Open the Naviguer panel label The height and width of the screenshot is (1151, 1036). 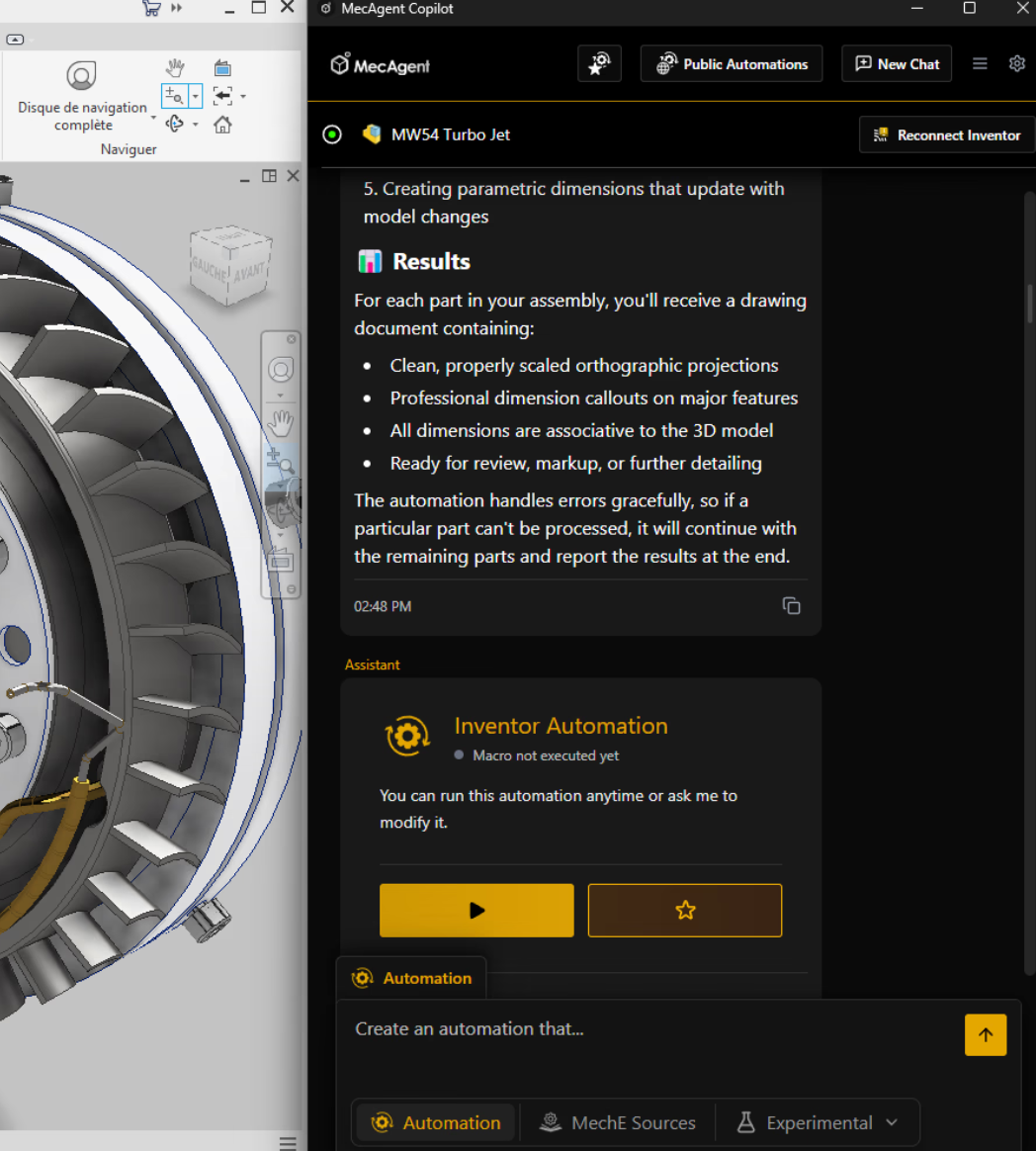click(129, 149)
